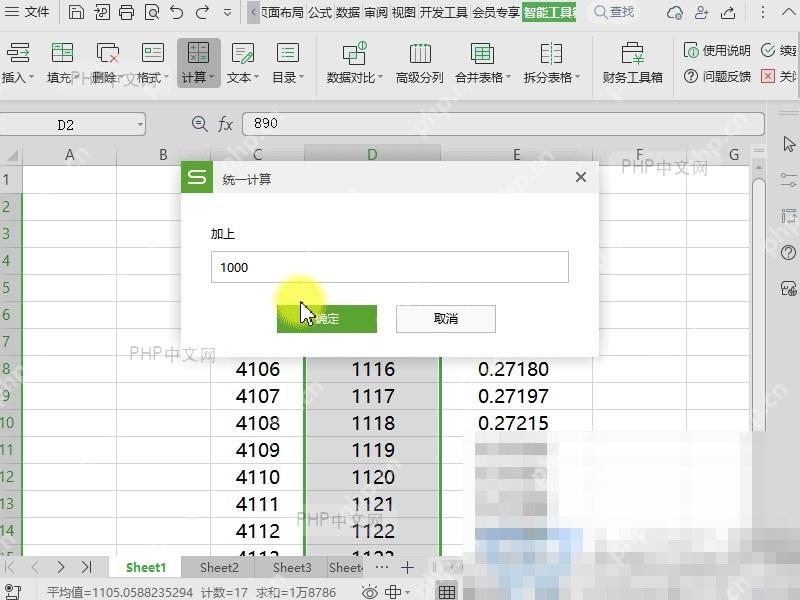Image resolution: width=800 pixels, height=600 pixels.
Task: Open the 文件 menu
Action: coord(27,11)
